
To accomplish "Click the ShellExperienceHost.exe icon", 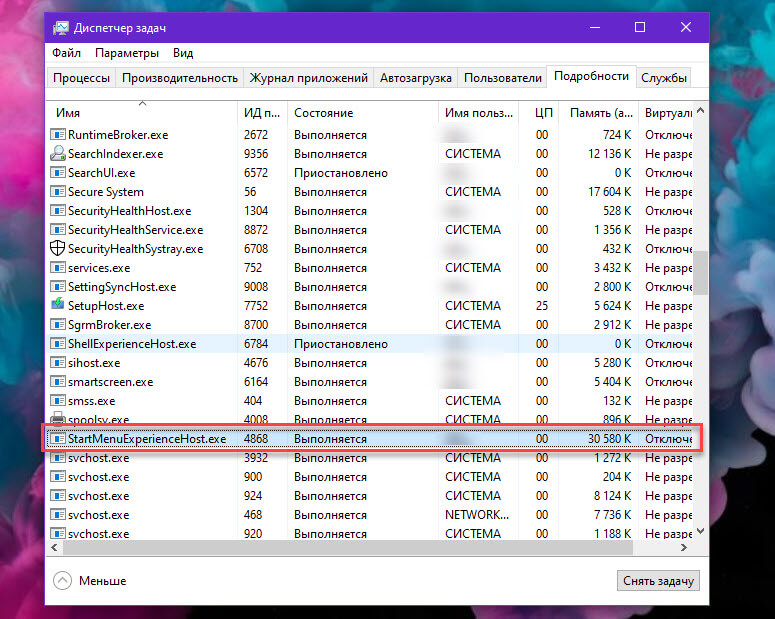I will coord(58,344).
